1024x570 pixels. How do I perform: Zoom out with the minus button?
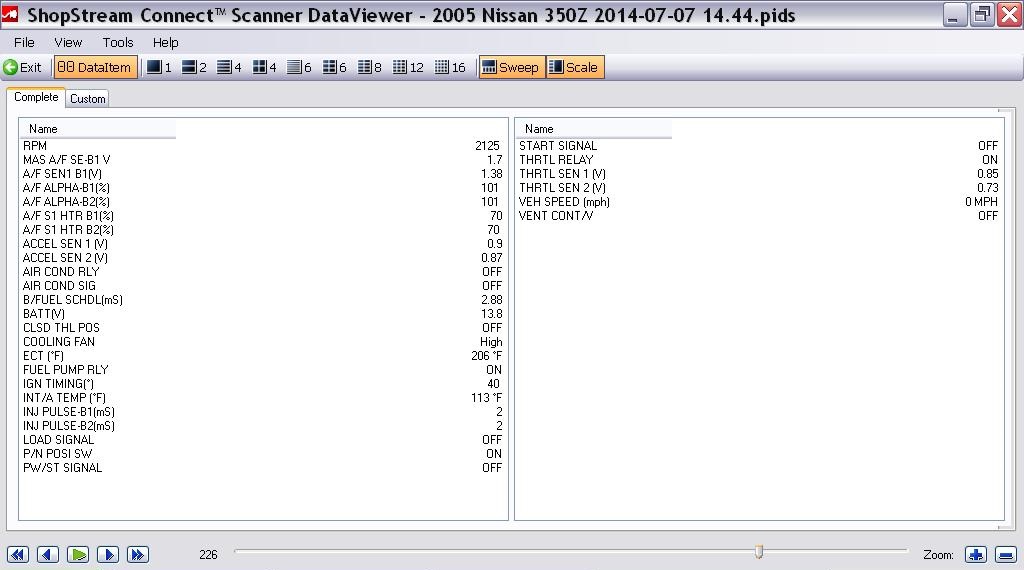(x=1006, y=554)
